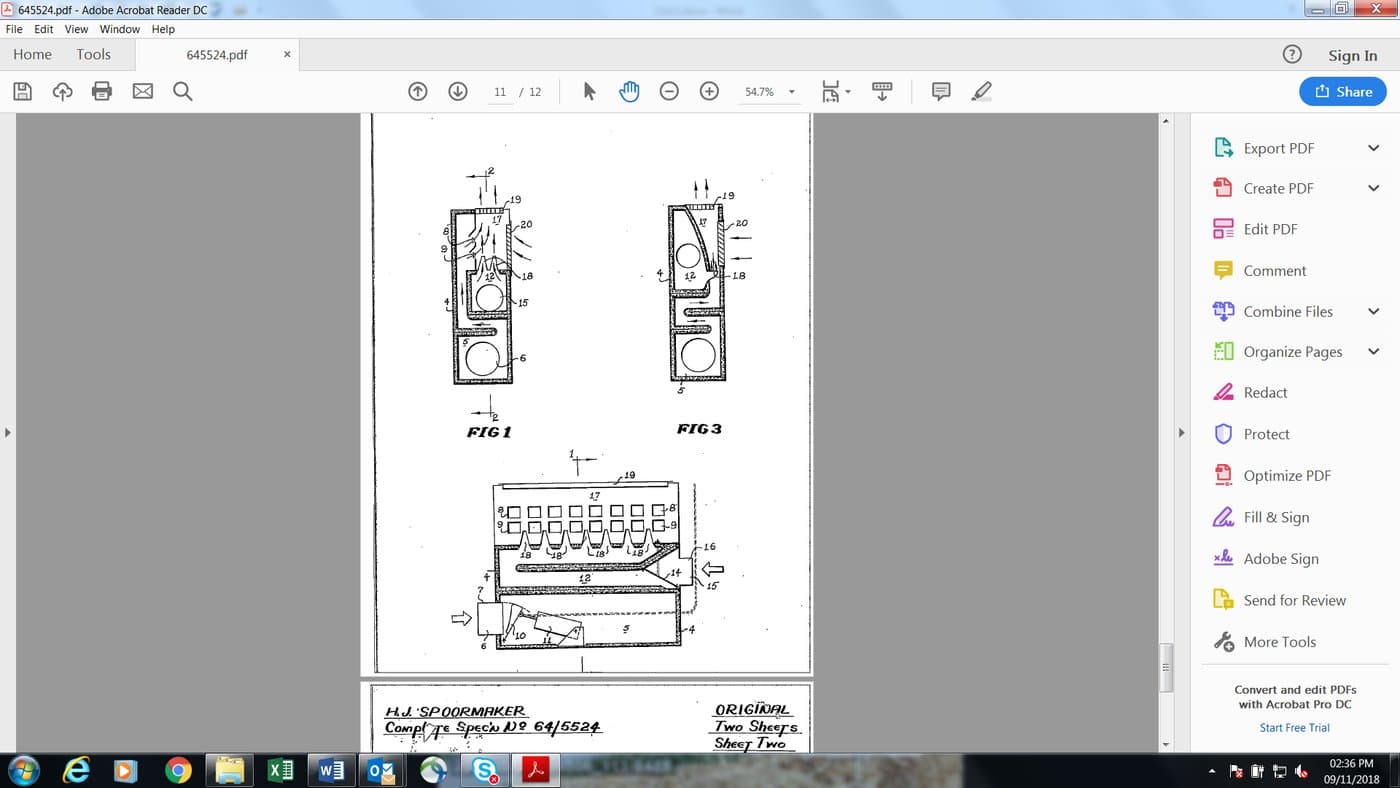Expand Combine Files options chevron
This screenshot has height=788, width=1400.
click(x=1373, y=311)
